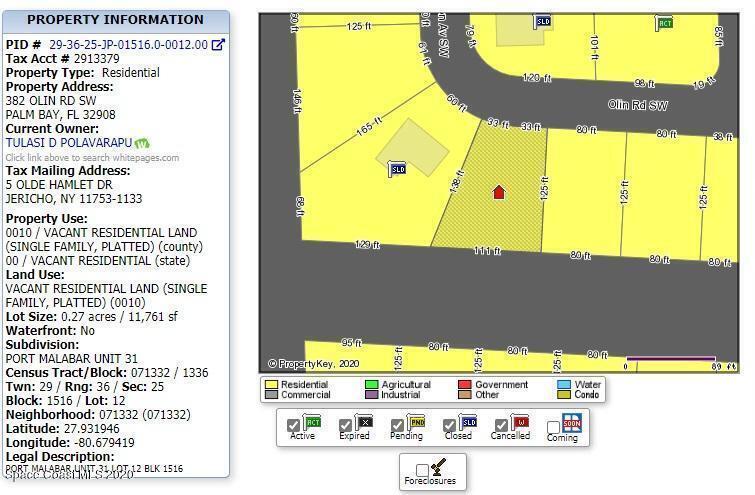Click the SLD flag on left parcel
The height and width of the screenshot is (495, 755).
point(396,169)
